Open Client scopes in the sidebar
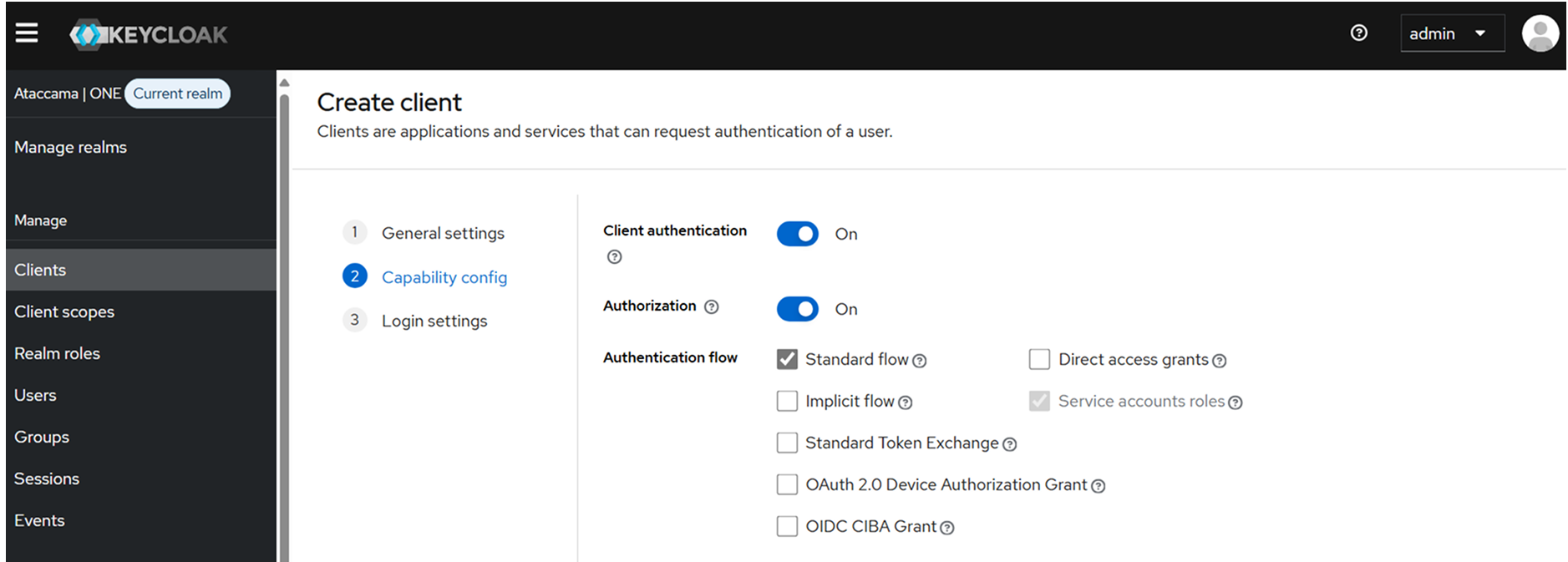The image size is (1568, 562). point(64,311)
